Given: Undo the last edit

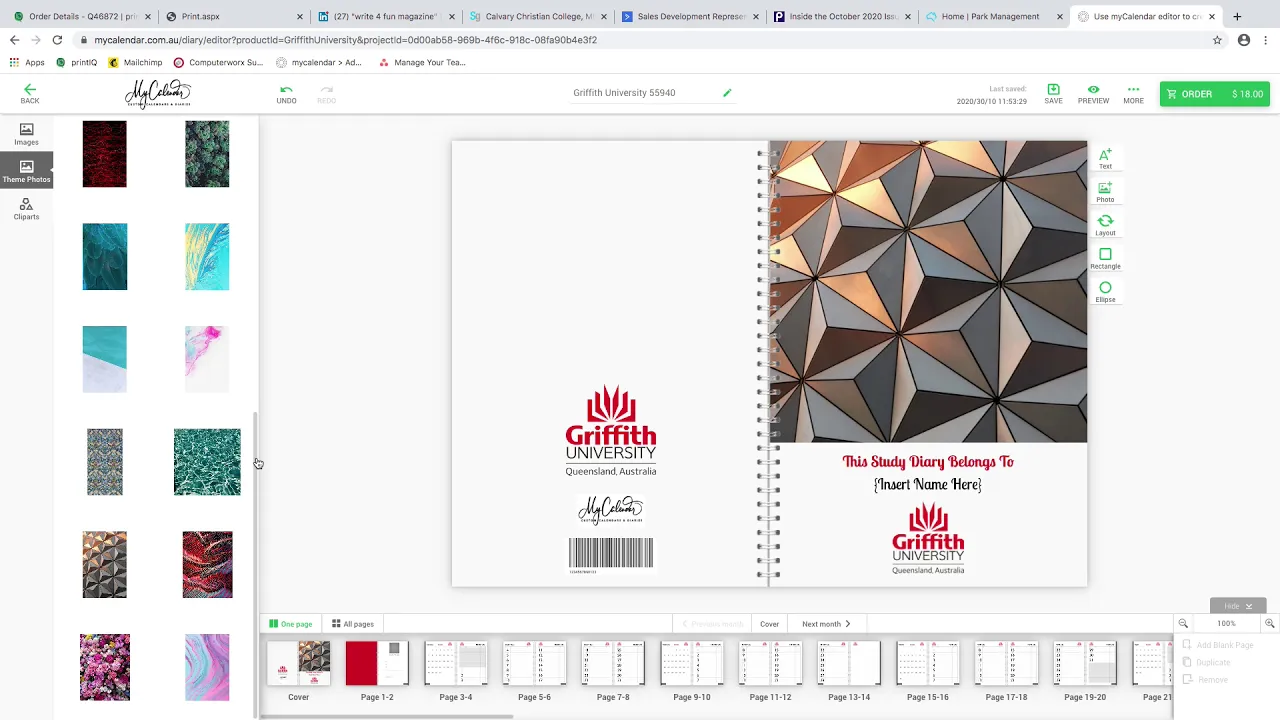Looking at the screenshot, I should point(286,94).
